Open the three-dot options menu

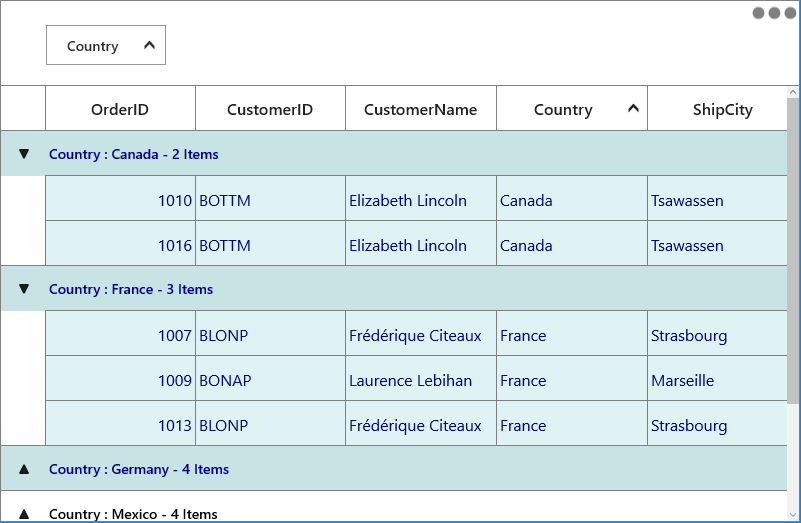(x=774, y=13)
